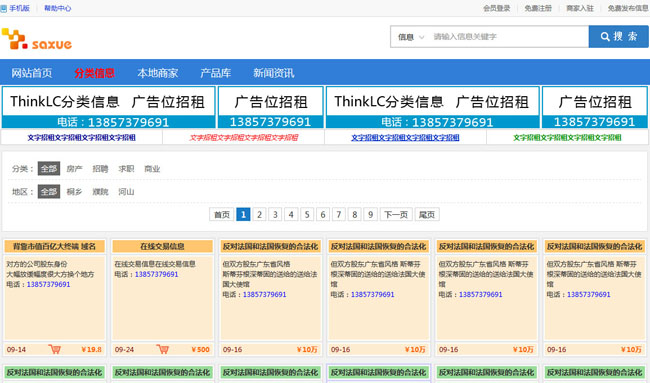
Task: Click the ¥19.8 price label
Action: click(92, 349)
